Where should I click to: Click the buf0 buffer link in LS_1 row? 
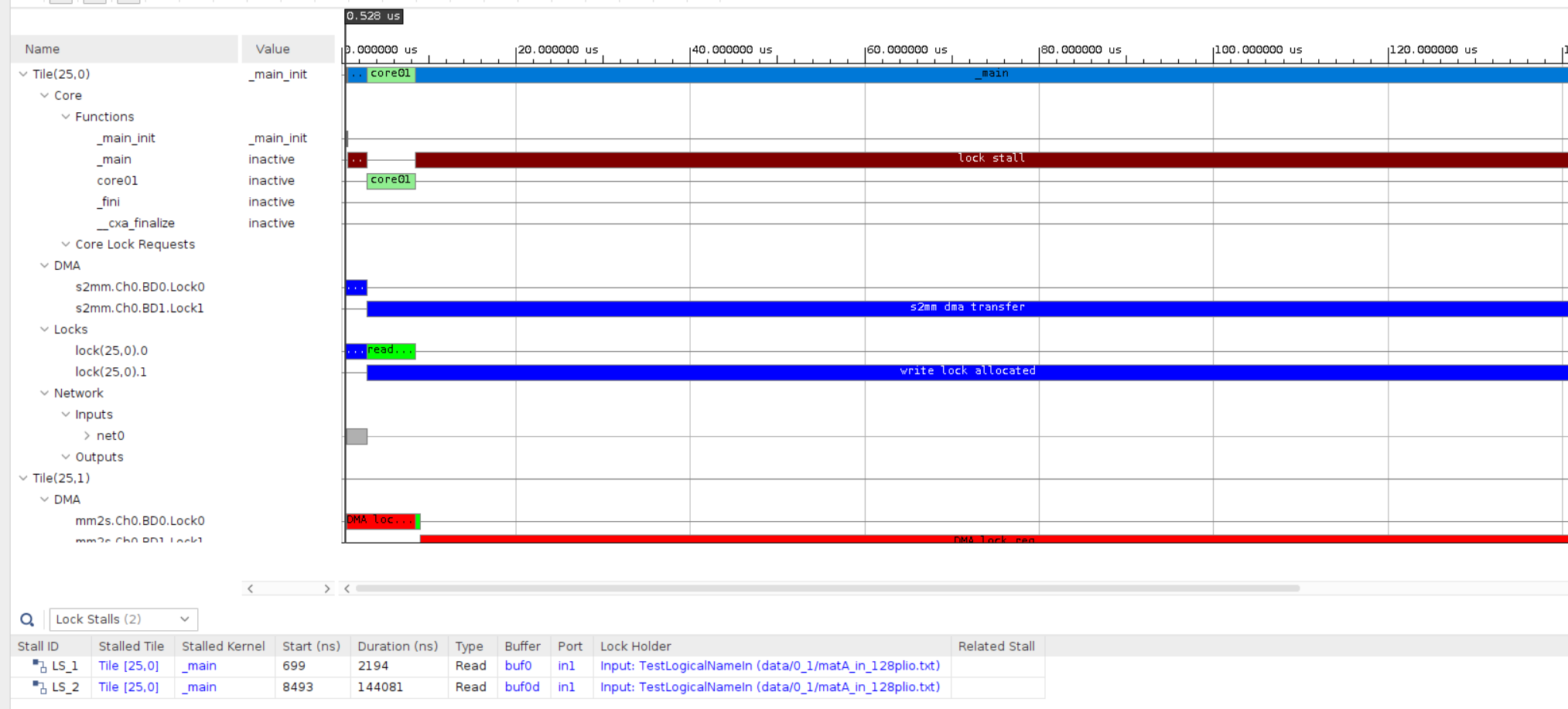click(518, 664)
